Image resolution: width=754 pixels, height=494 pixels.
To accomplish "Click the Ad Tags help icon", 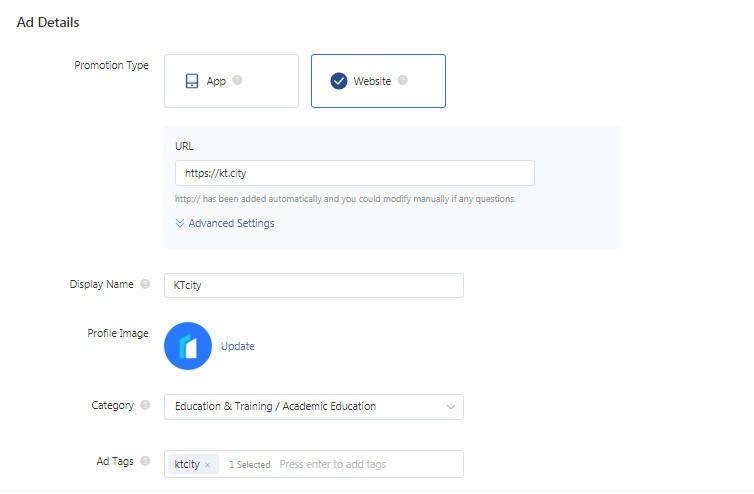I will [x=145, y=461].
